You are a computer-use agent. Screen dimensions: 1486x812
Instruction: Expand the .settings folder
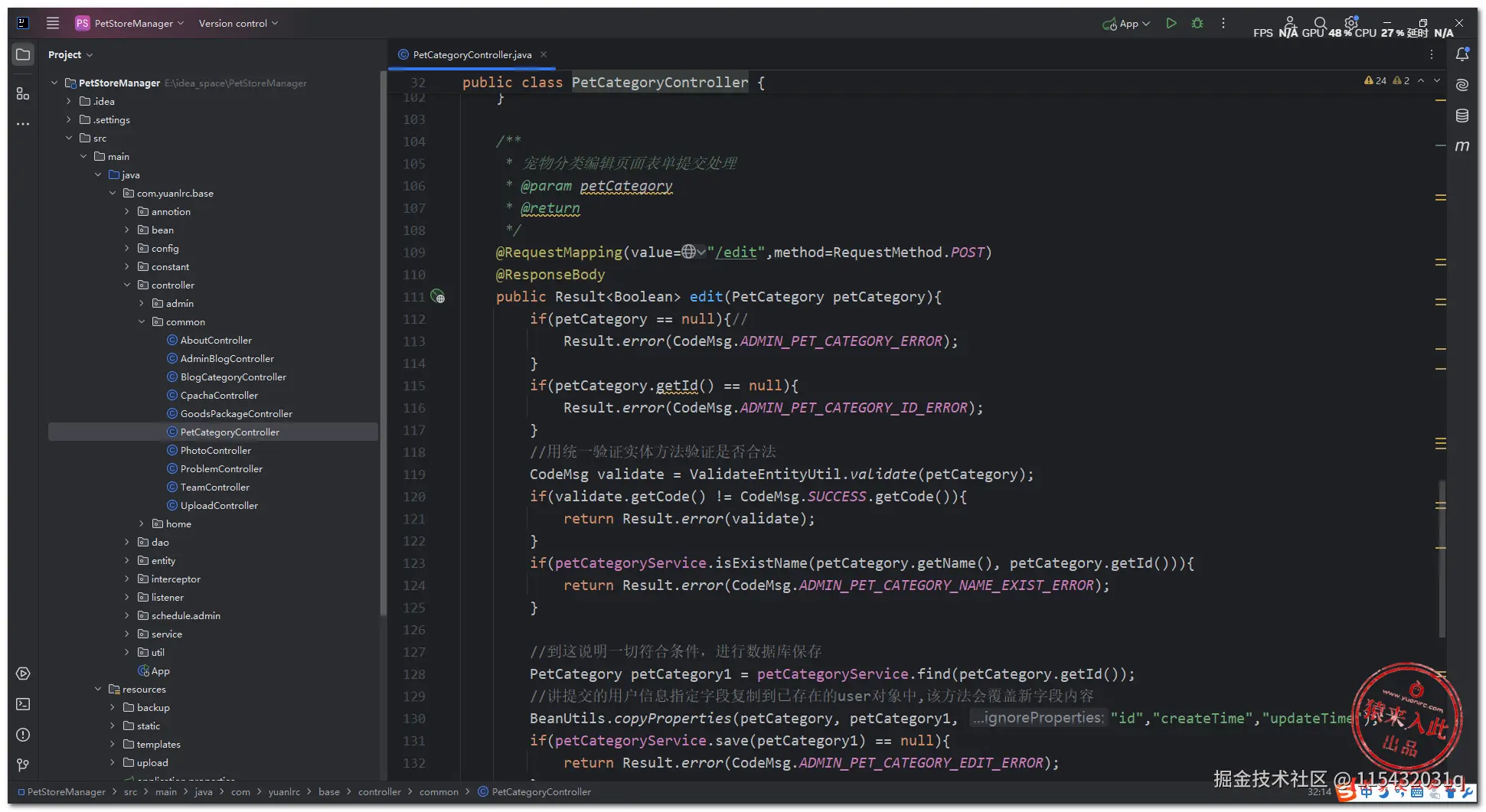pyautogui.click(x=68, y=119)
